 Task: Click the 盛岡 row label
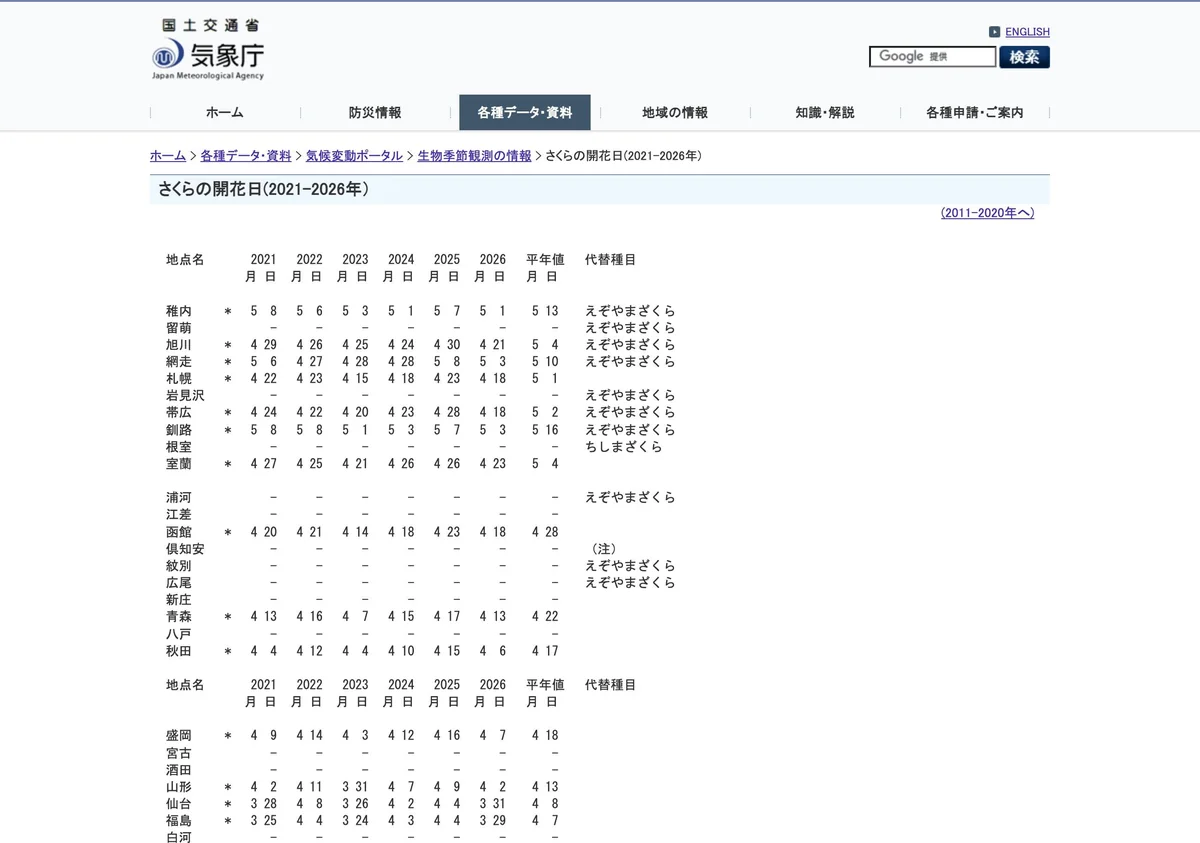coord(179,736)
